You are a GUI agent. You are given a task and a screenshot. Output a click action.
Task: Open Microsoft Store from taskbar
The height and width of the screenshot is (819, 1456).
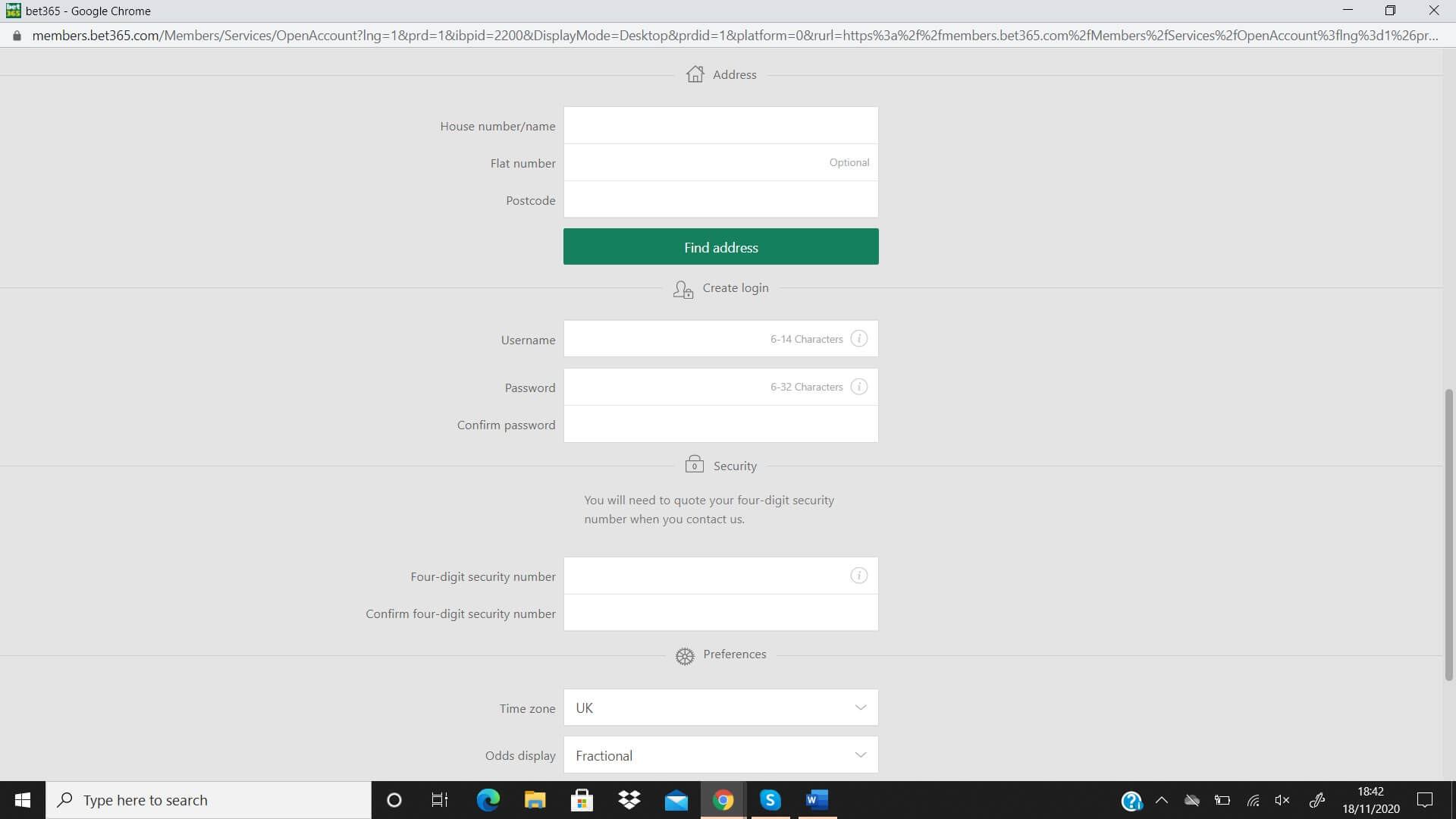pyautogui.click(x=582, y=800)
